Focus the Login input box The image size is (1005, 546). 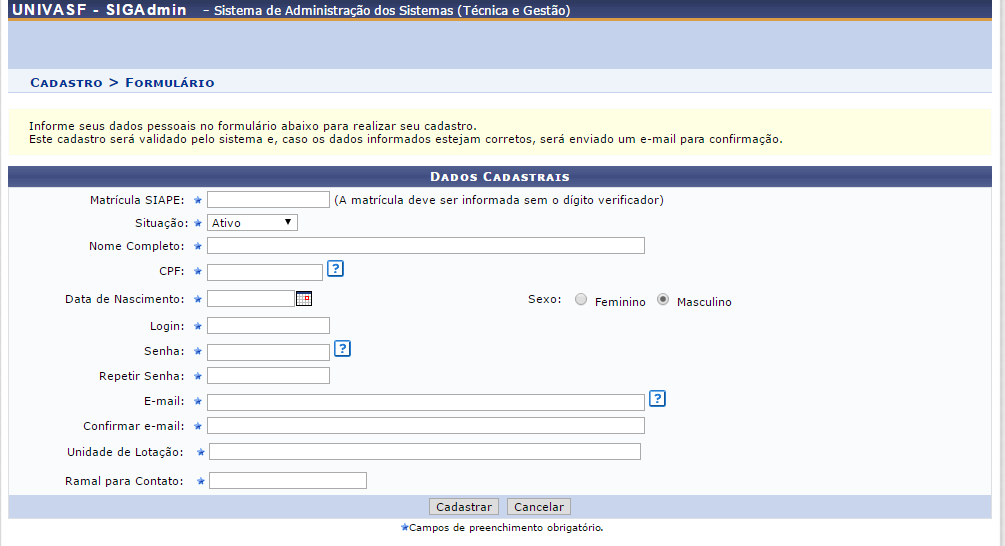(x=268, y=326)
